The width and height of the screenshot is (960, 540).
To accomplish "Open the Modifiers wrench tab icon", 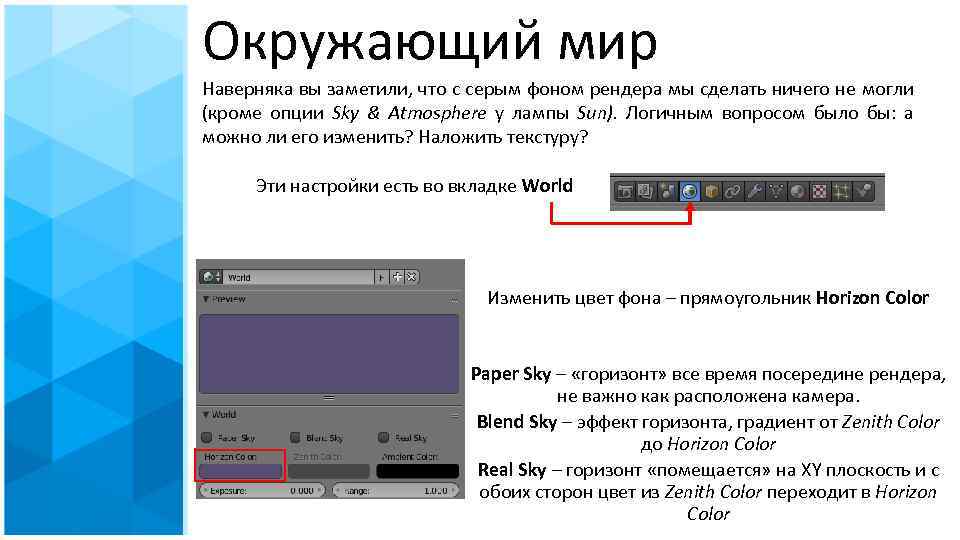I will tap(754, 192).
